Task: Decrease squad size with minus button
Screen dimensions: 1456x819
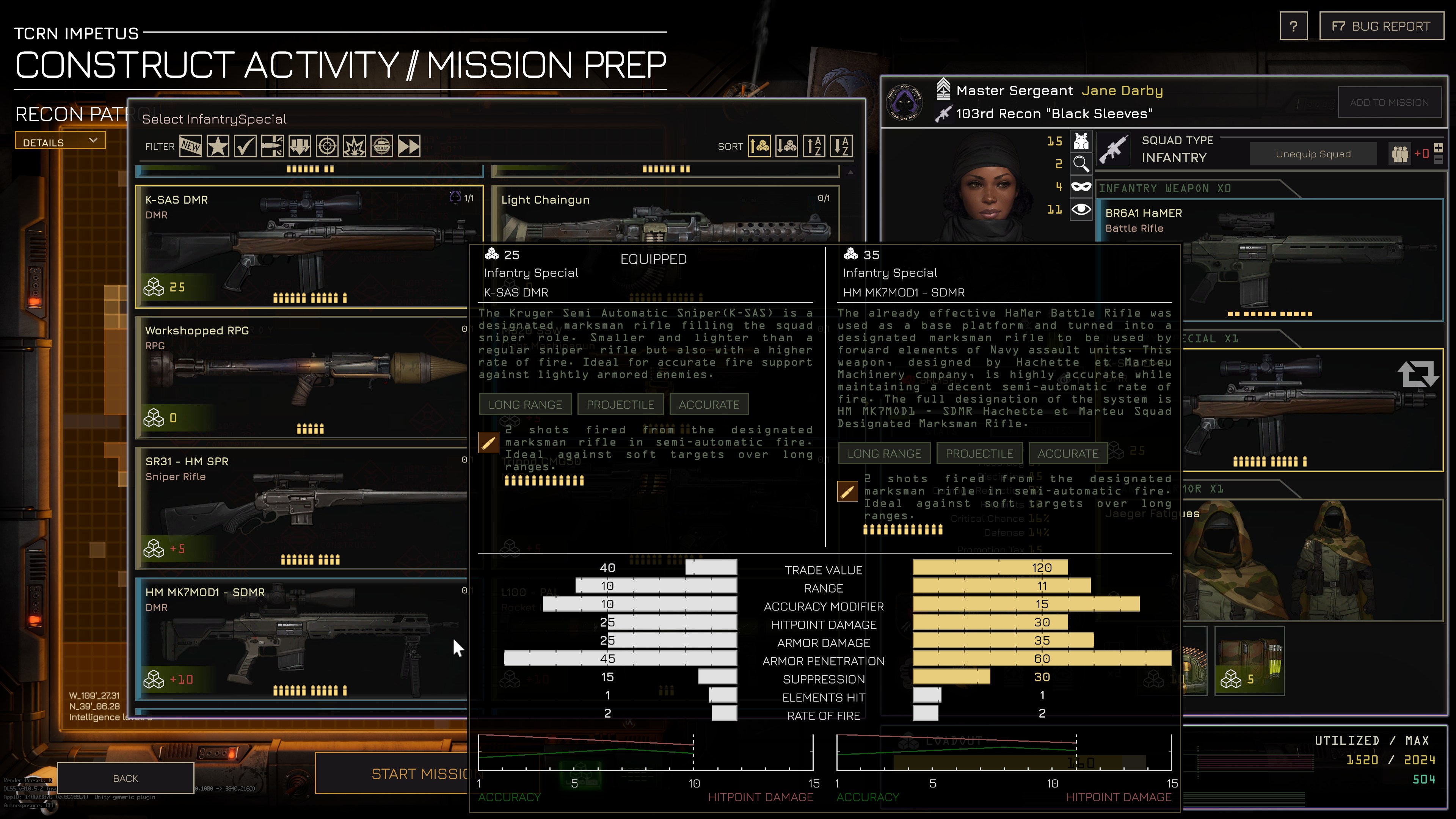Action: click(1439, 160)
